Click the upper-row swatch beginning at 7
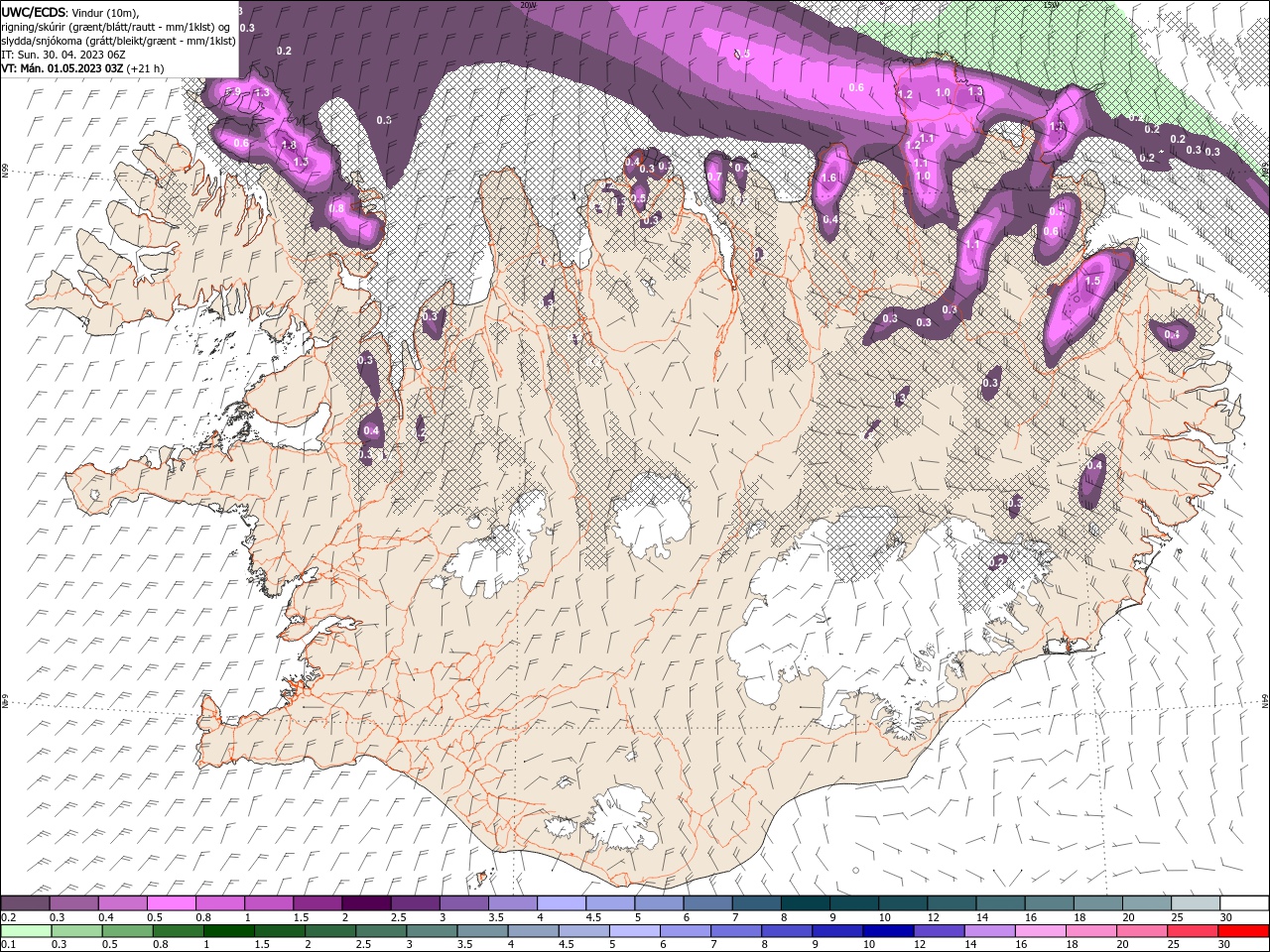Screen dimensions: 1270x952 pos(757,903)
